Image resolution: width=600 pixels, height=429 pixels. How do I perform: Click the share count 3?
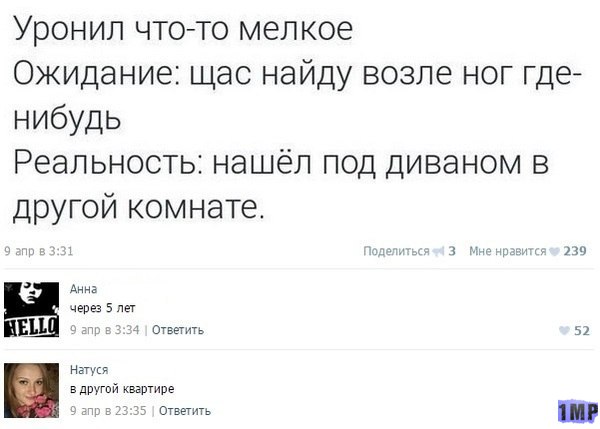(453, 251)
